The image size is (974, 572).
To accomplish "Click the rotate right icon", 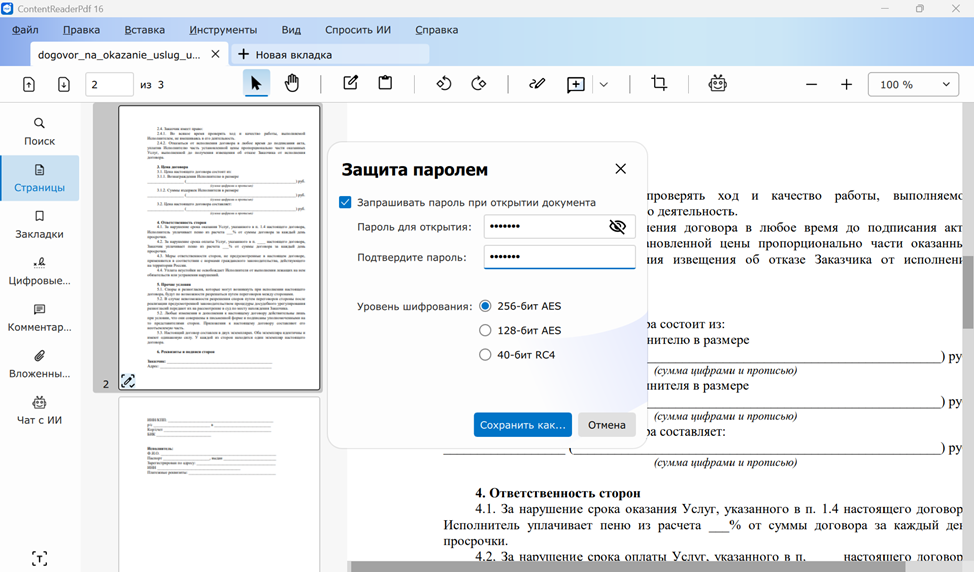I will coord(479,84).
